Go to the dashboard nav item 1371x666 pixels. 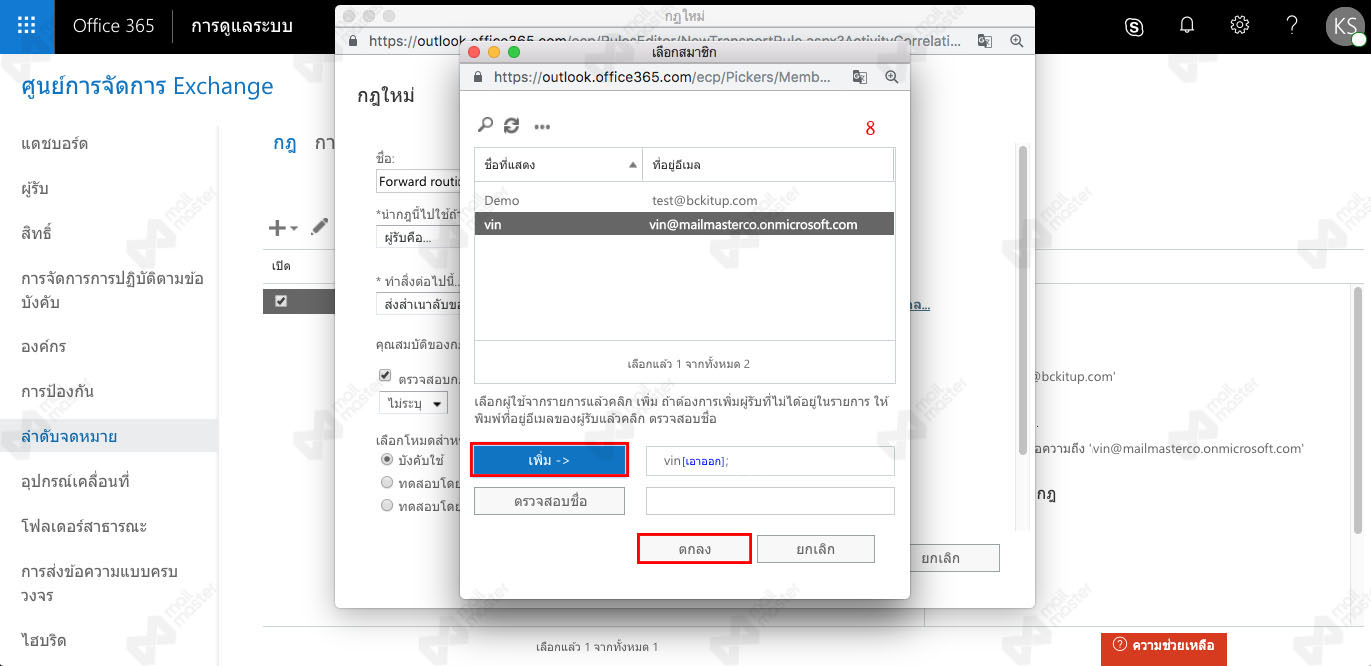pos(55,143)
